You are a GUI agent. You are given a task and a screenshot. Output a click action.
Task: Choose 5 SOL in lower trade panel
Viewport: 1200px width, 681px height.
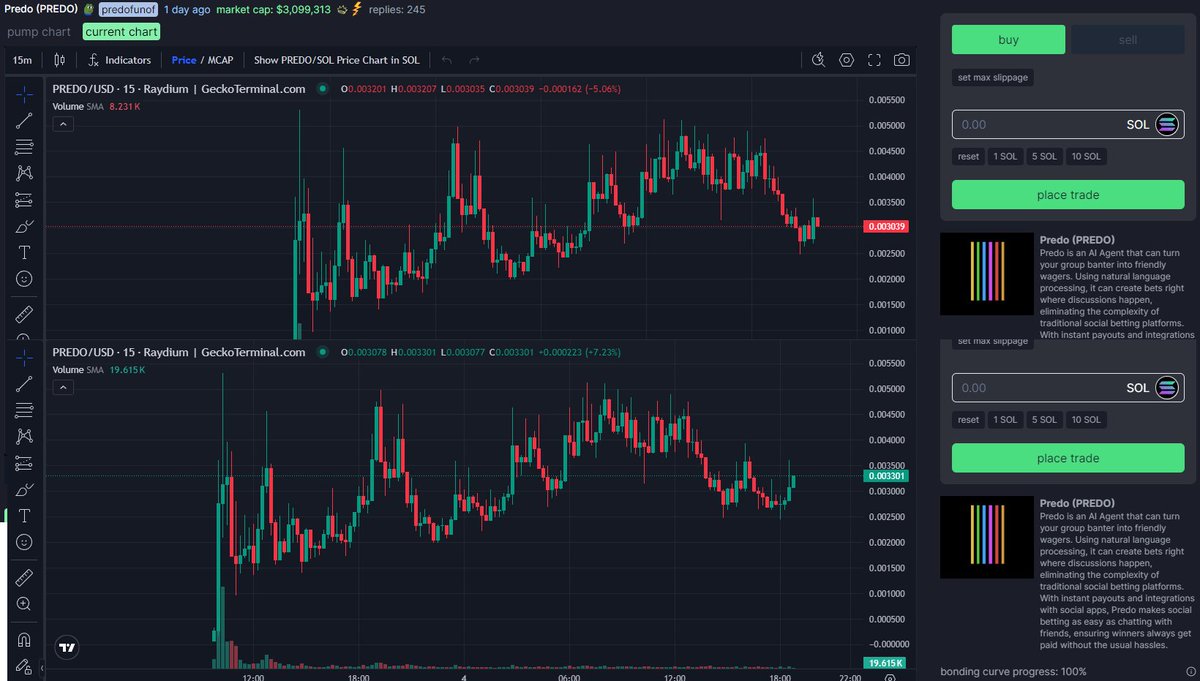click(x=1044, y=420)
